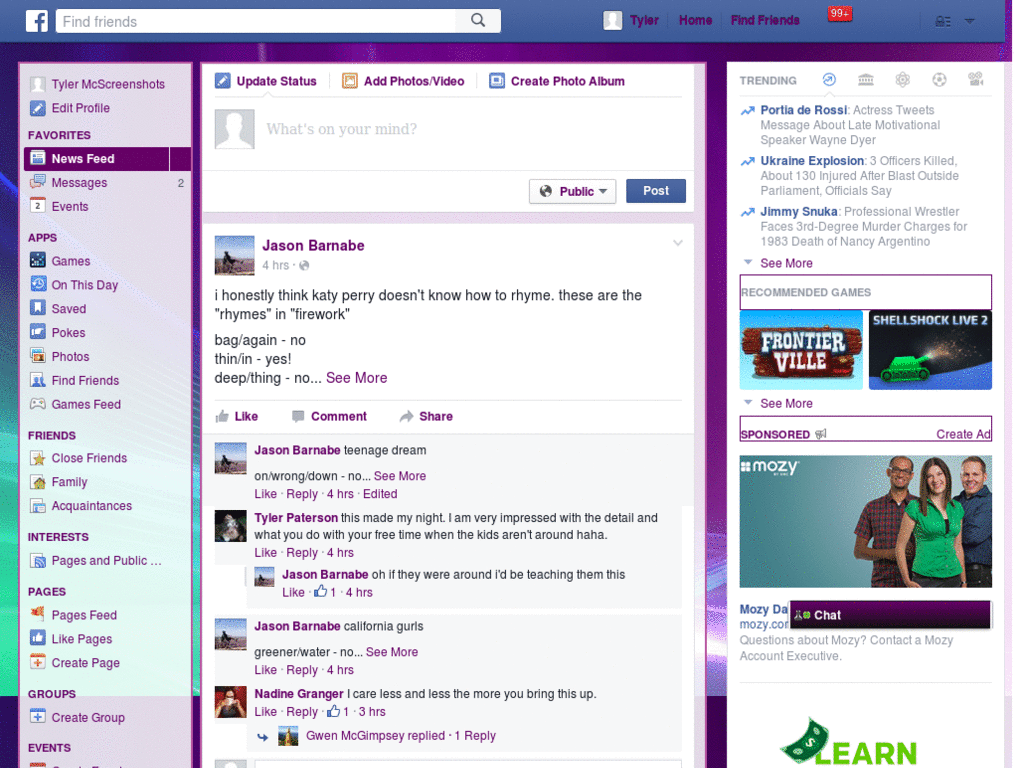
Task: Expand See More in Jason's main post
Action: tap(357, 378)
